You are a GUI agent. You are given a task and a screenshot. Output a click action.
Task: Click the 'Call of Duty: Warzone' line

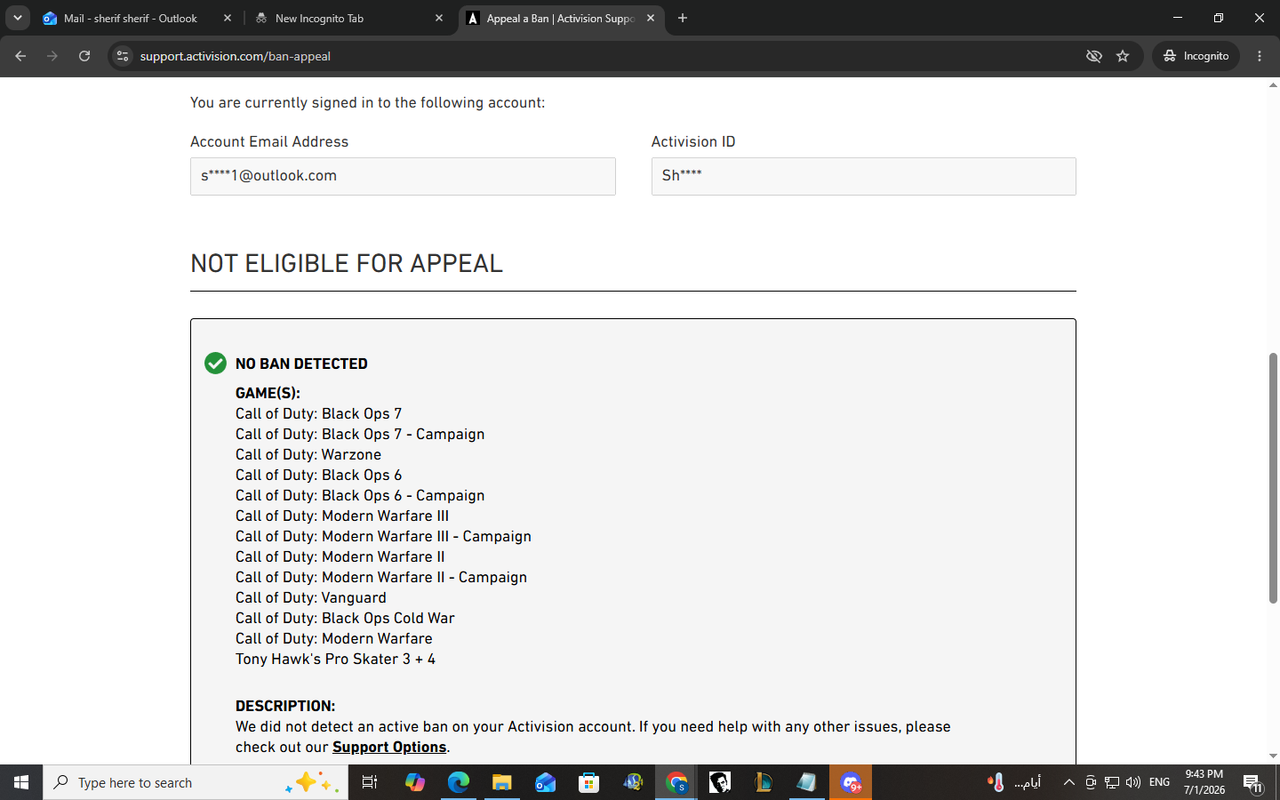[x=308, y=455]
